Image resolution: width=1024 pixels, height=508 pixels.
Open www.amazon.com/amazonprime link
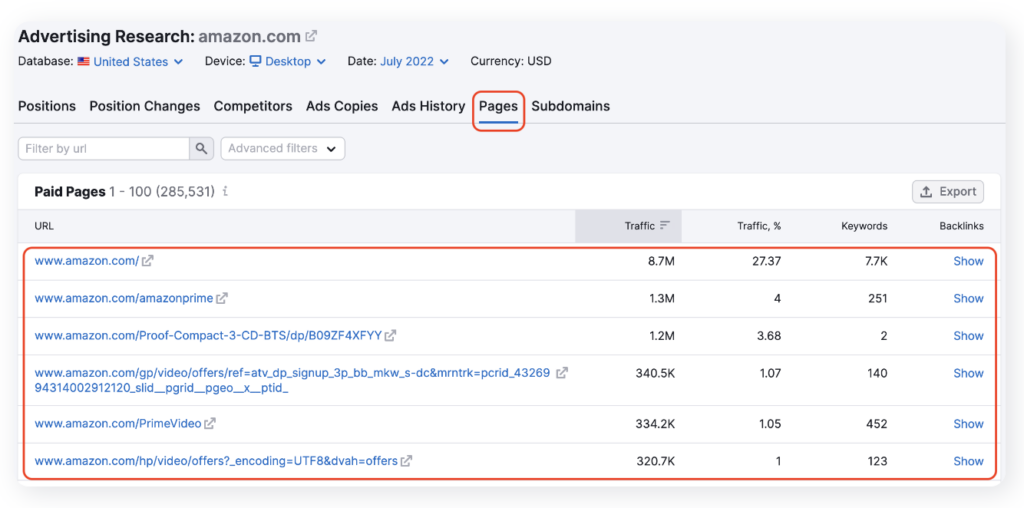(124, 298)
